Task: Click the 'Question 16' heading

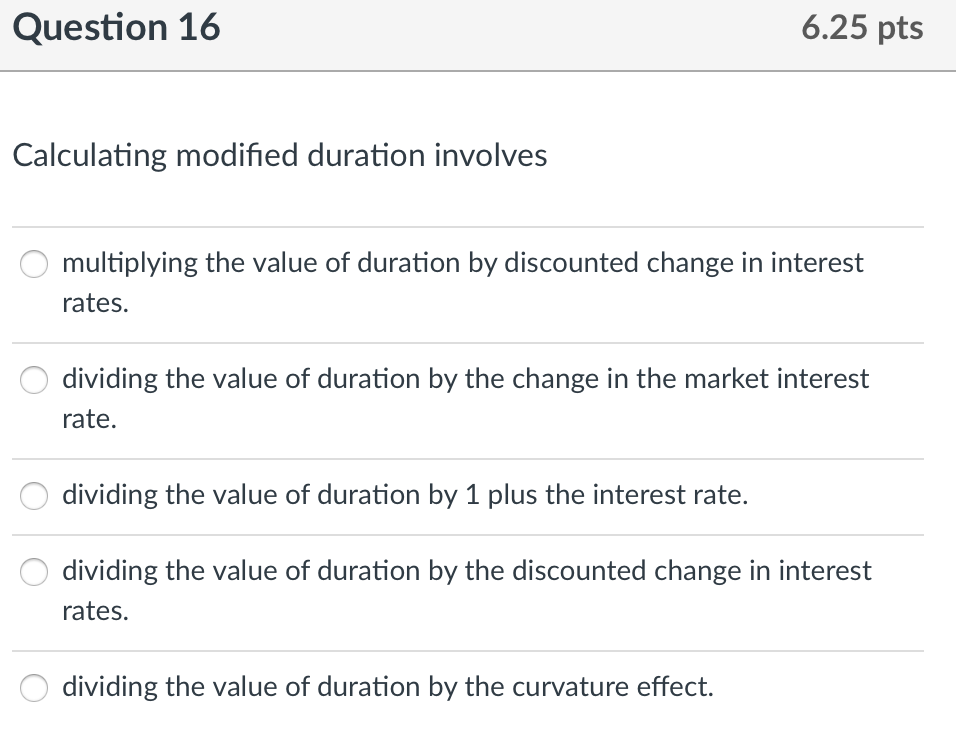Action: pos(117,28)
